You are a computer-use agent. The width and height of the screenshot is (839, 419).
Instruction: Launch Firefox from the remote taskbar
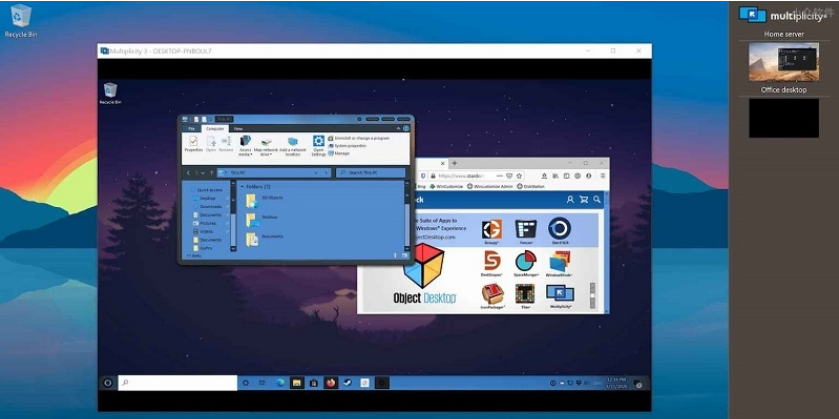pos(328,383)
